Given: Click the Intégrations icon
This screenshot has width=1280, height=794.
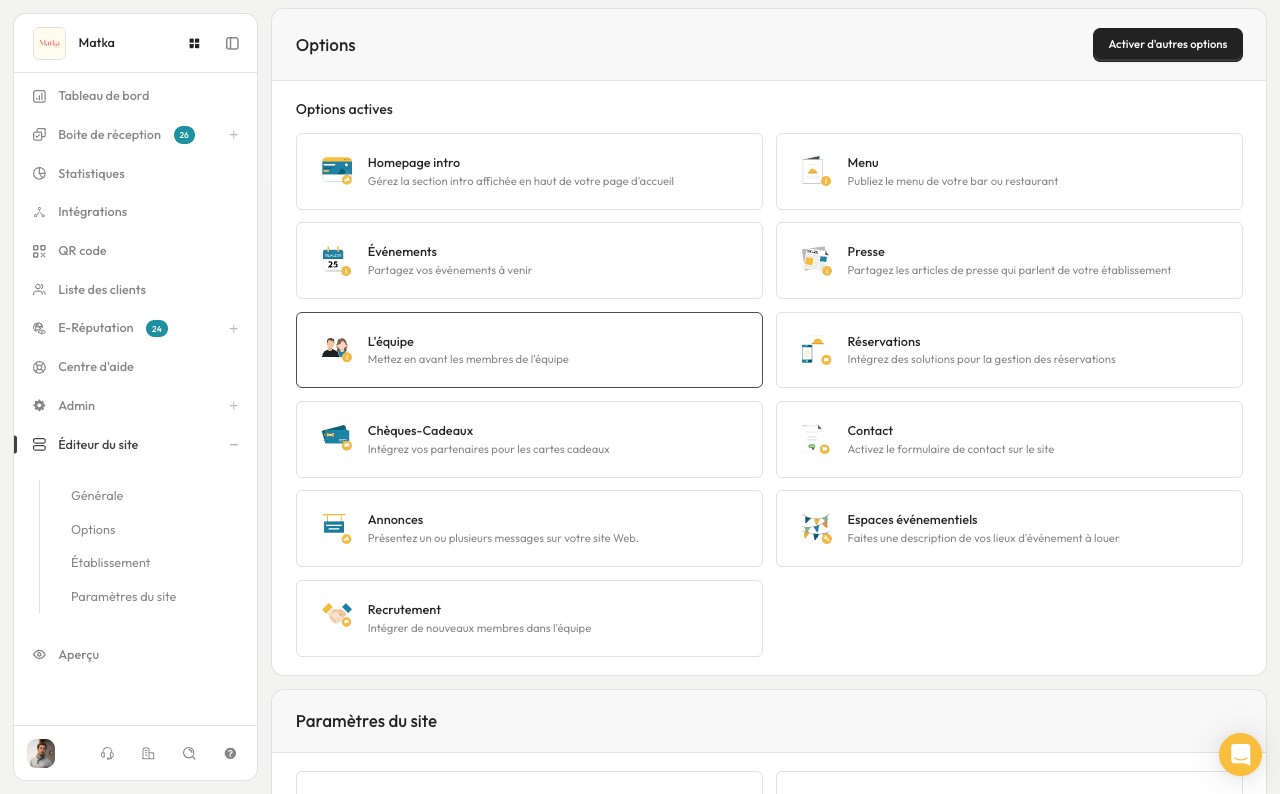Looking at the screenshot, I should [39, 212].
